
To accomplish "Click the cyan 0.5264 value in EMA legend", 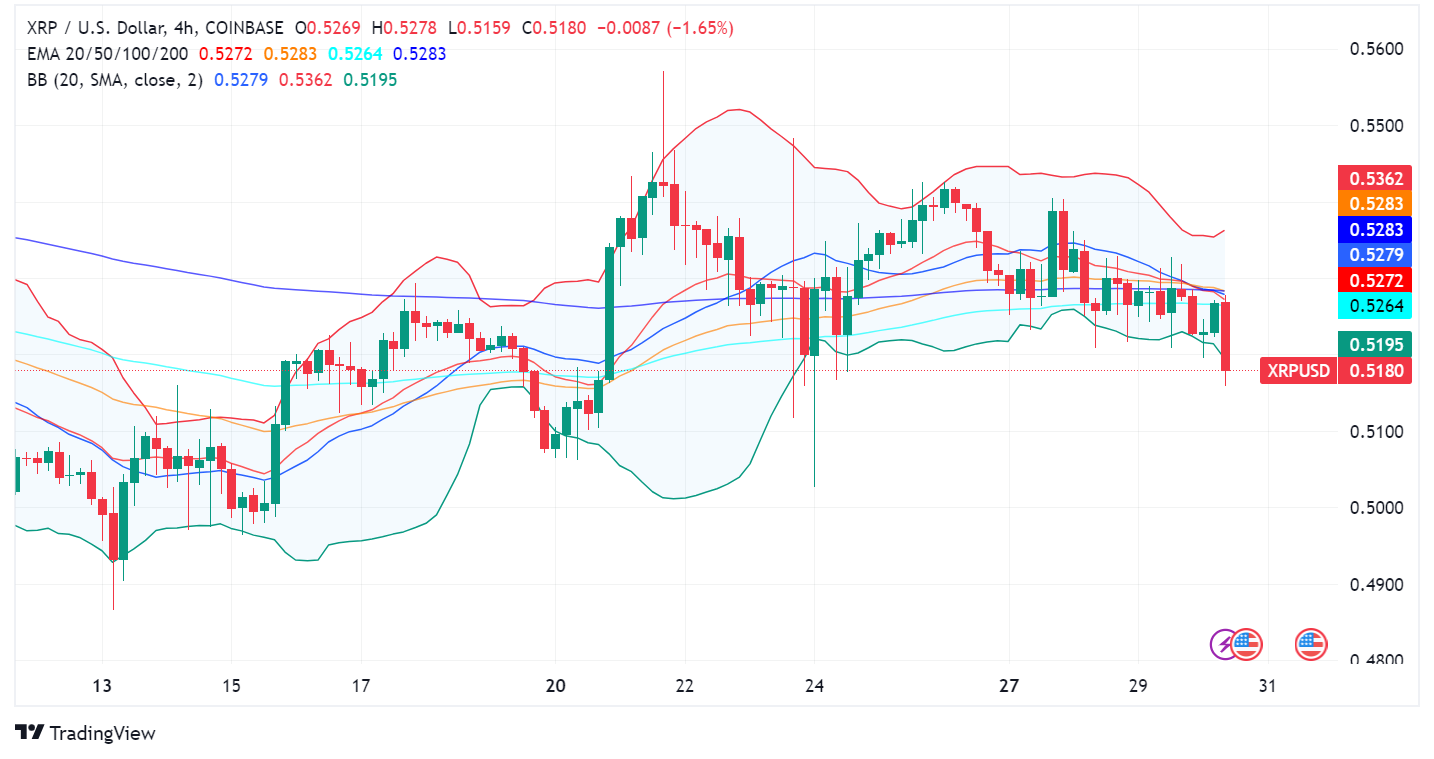I will 354,54.
